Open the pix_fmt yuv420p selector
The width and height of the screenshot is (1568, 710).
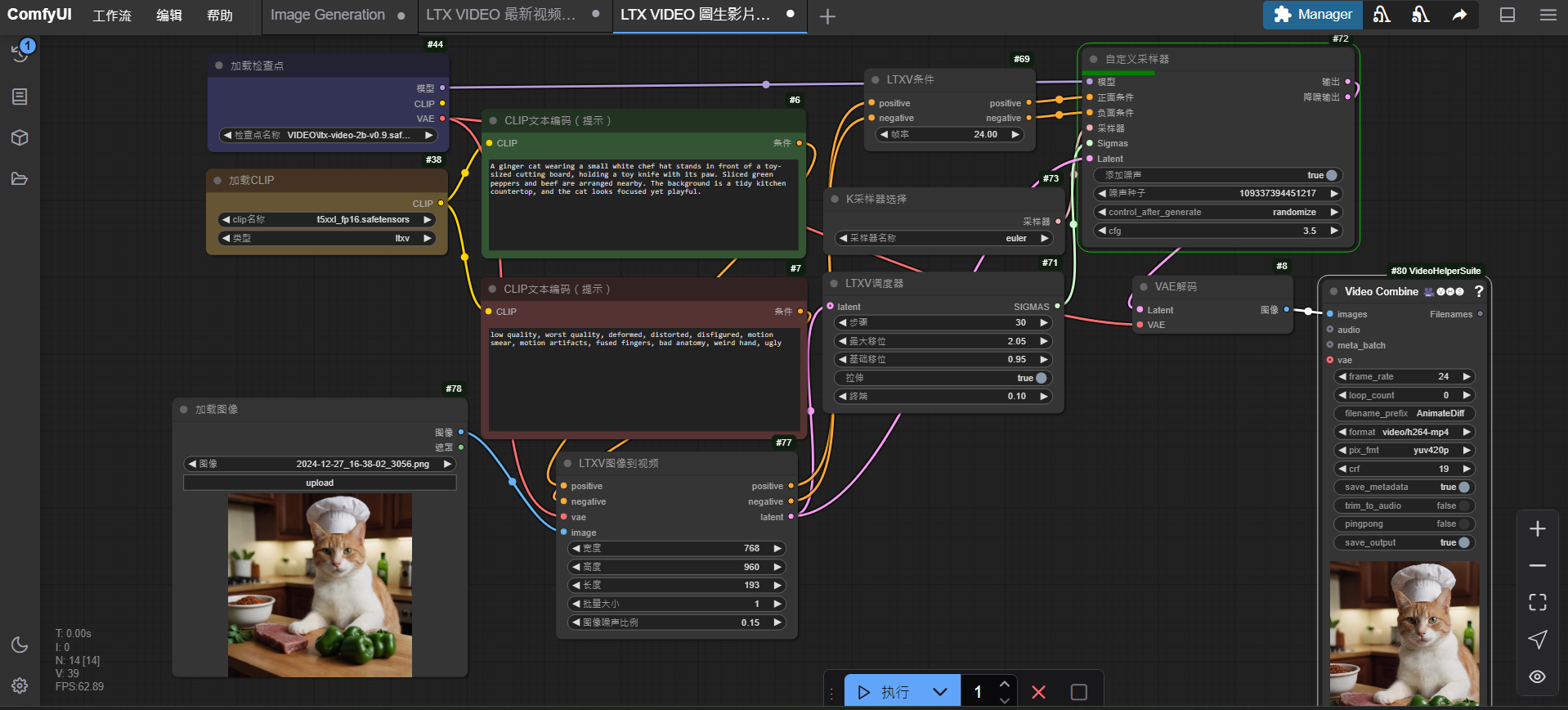tap(1404, 450)
